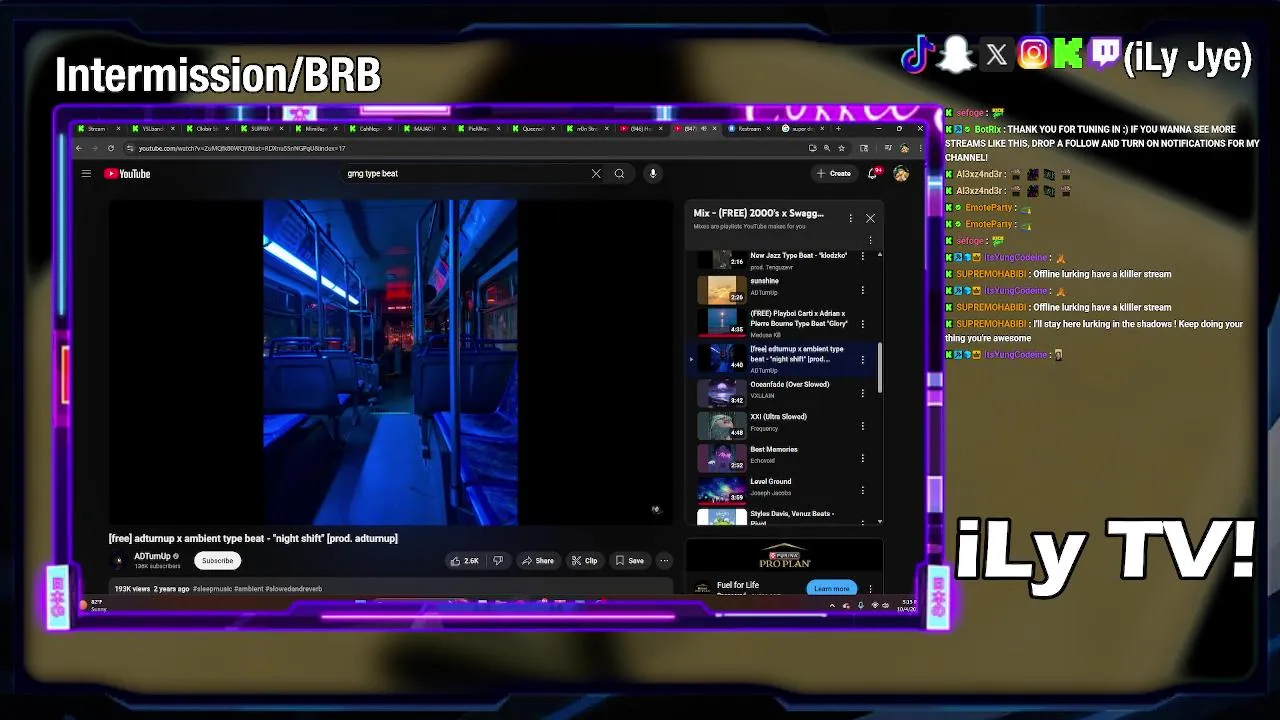The width and height of the screenshot is (1280, 720).
Task: Click the search magnifier button
Action: 620,174
